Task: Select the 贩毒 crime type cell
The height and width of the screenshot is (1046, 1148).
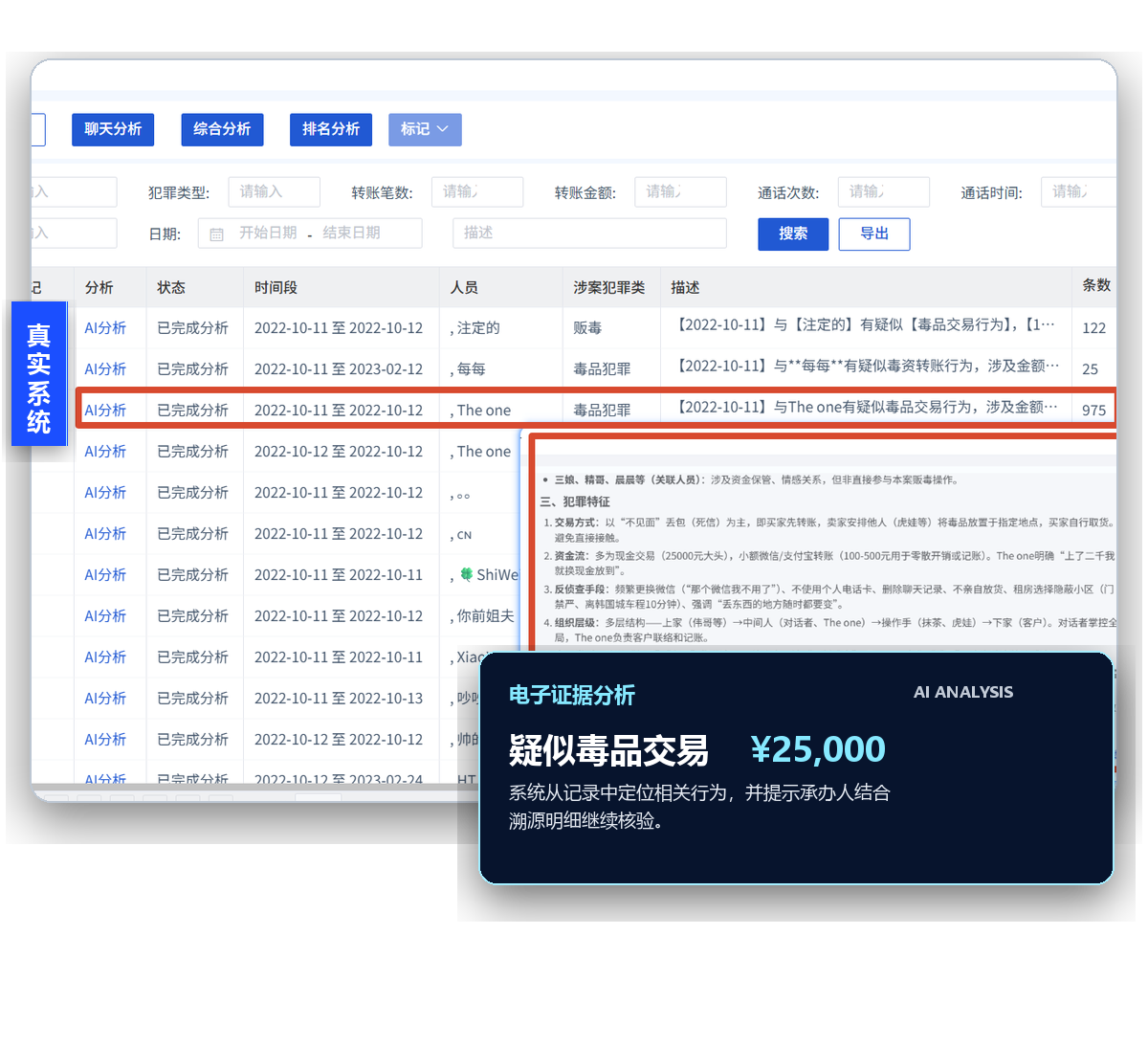Action: [x=587, y=327]
